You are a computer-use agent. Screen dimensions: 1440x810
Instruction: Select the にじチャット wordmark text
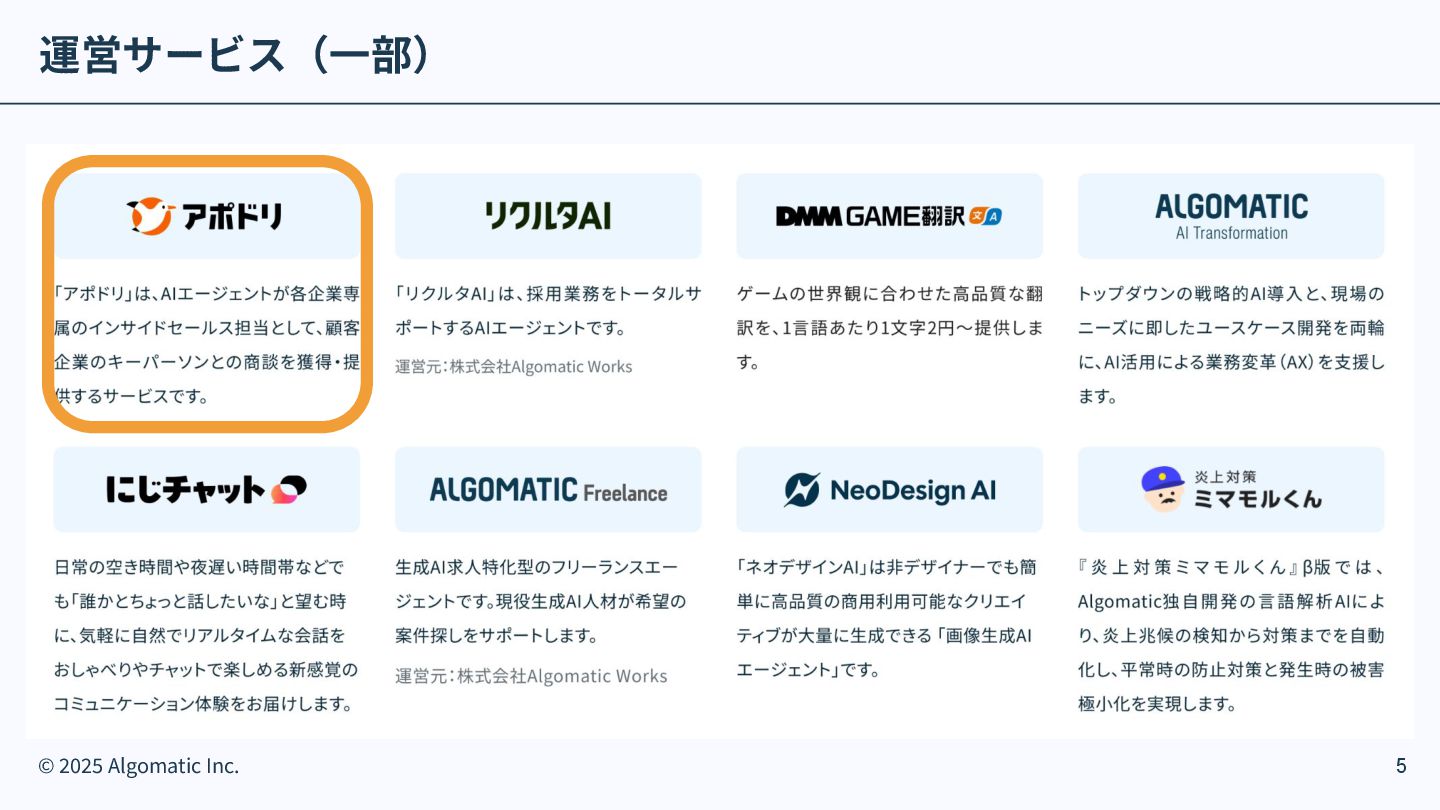coord(186,489)
